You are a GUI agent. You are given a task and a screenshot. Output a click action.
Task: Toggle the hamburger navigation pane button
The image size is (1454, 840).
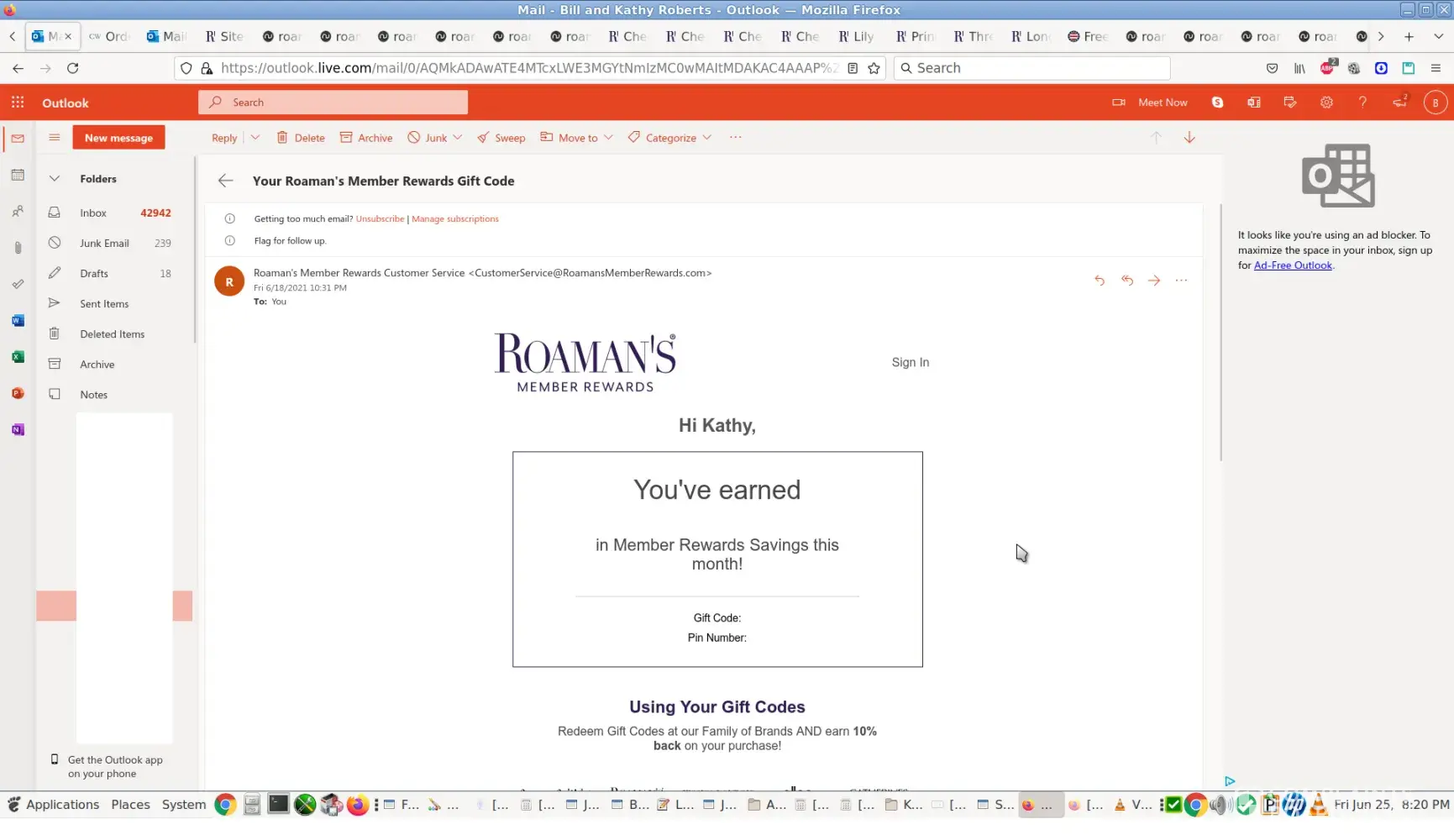coord(55,138)
